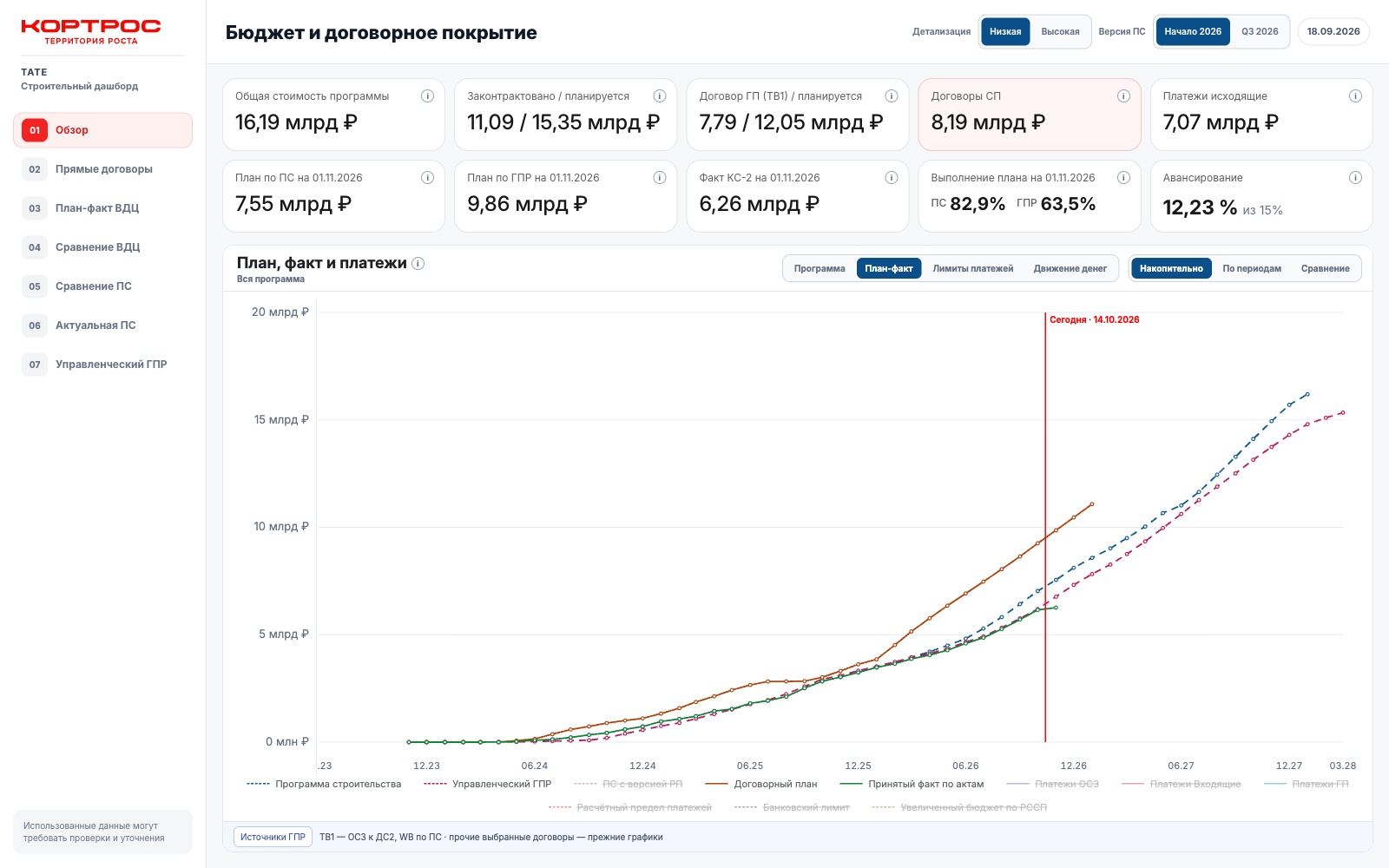This screenshot has width=1389, height=868.
Task: Click the Сегодня 14.10.2026 marker label
Action: (1094, 320)
